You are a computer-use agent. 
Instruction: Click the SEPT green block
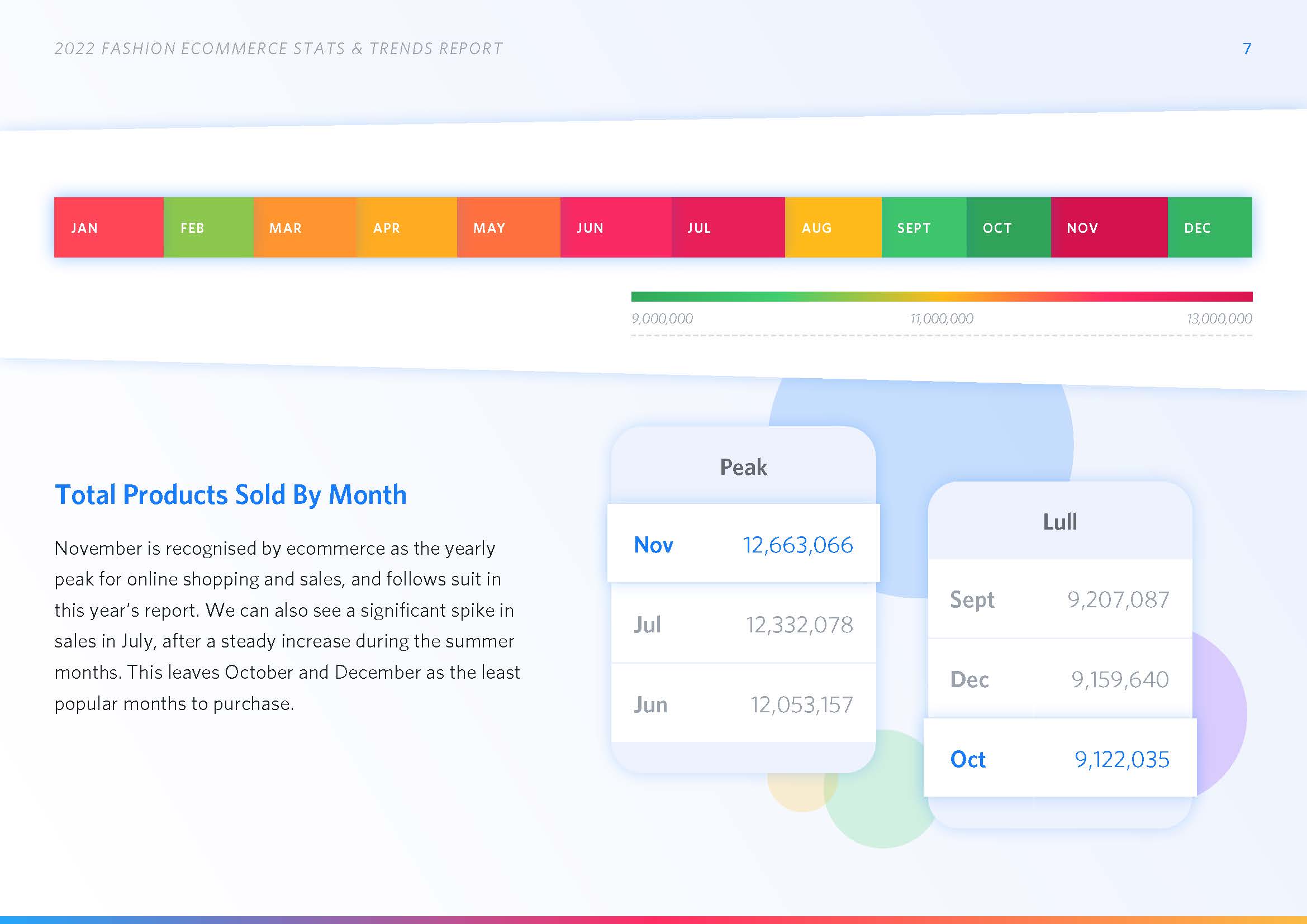click(x=923, y=227)
